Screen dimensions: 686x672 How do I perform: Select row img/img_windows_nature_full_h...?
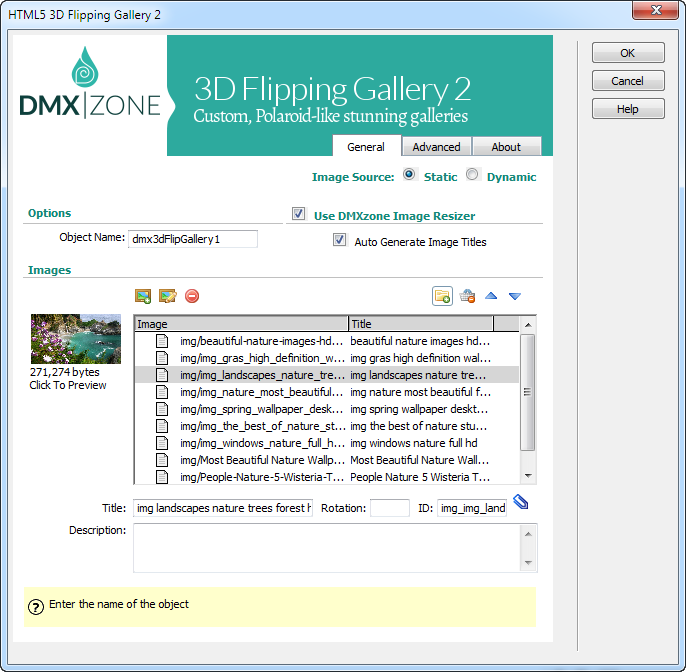click(x=327, y=443)
